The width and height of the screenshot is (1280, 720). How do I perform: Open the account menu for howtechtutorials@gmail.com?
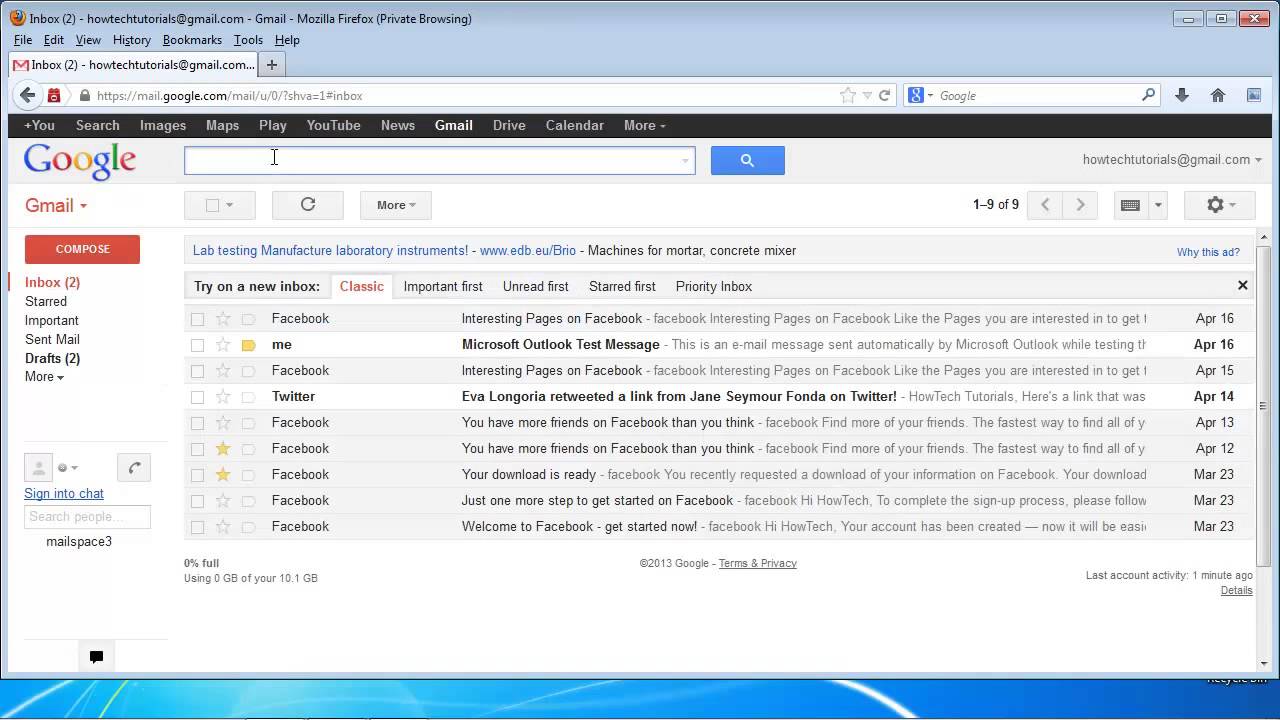click(x=1172, y=159)
